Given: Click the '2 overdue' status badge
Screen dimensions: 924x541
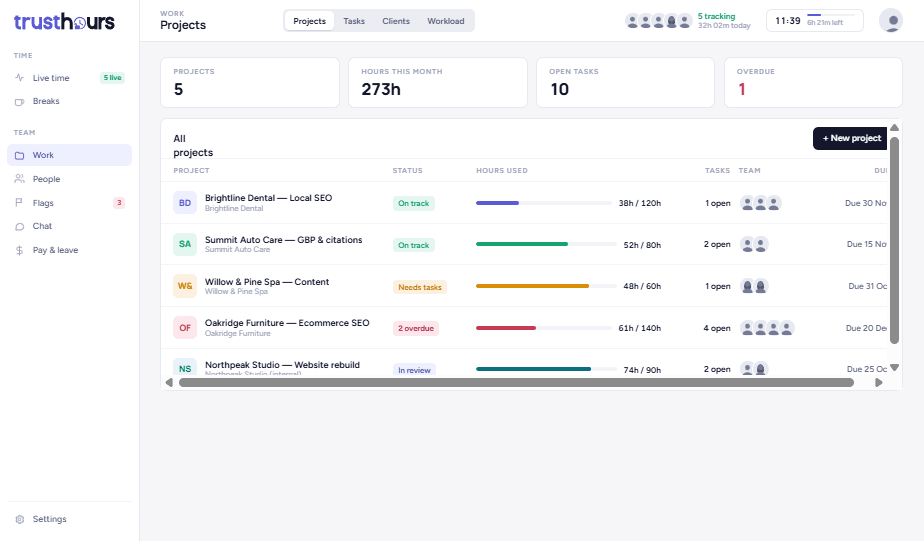Looking at the screenshot, I should [x=416, y=328].
